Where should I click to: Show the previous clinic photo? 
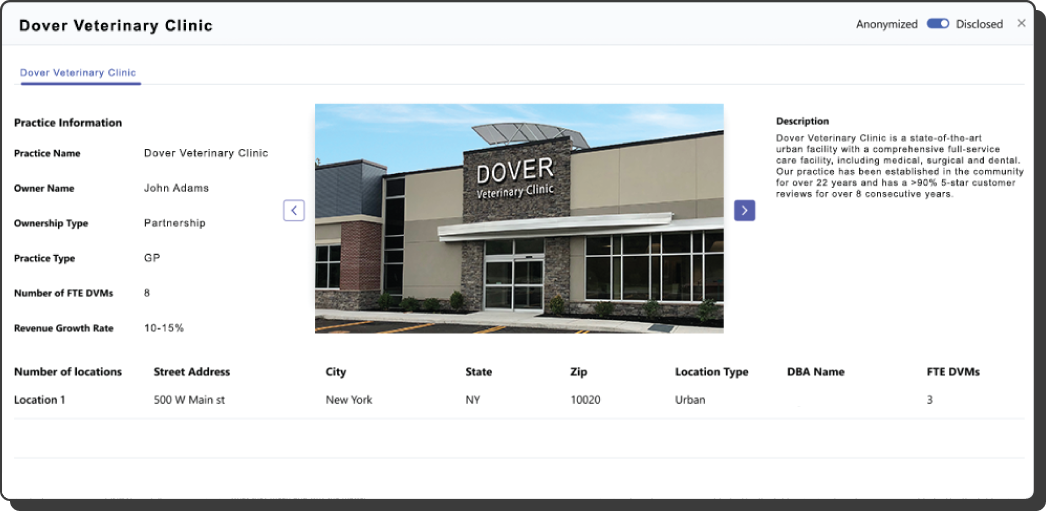294,210
